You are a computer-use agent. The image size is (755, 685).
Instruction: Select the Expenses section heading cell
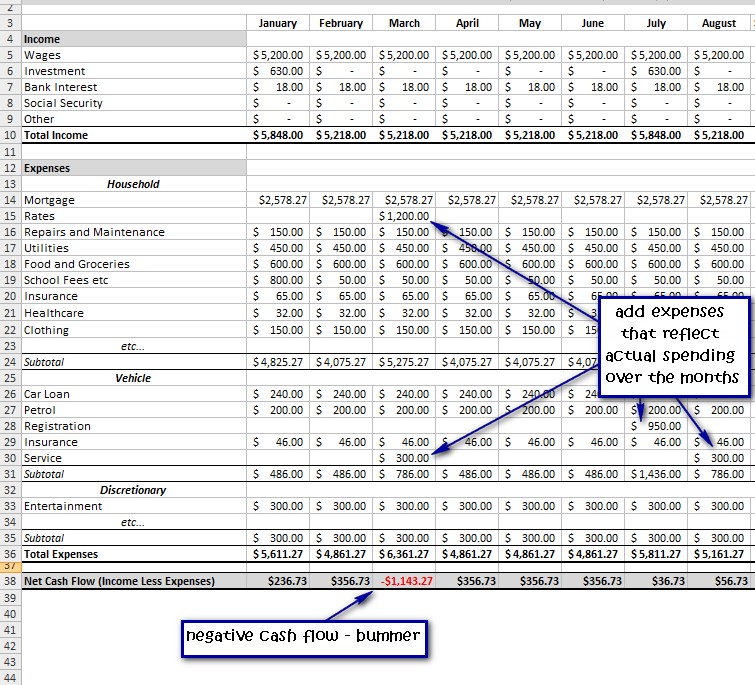(x=134, y=168)
